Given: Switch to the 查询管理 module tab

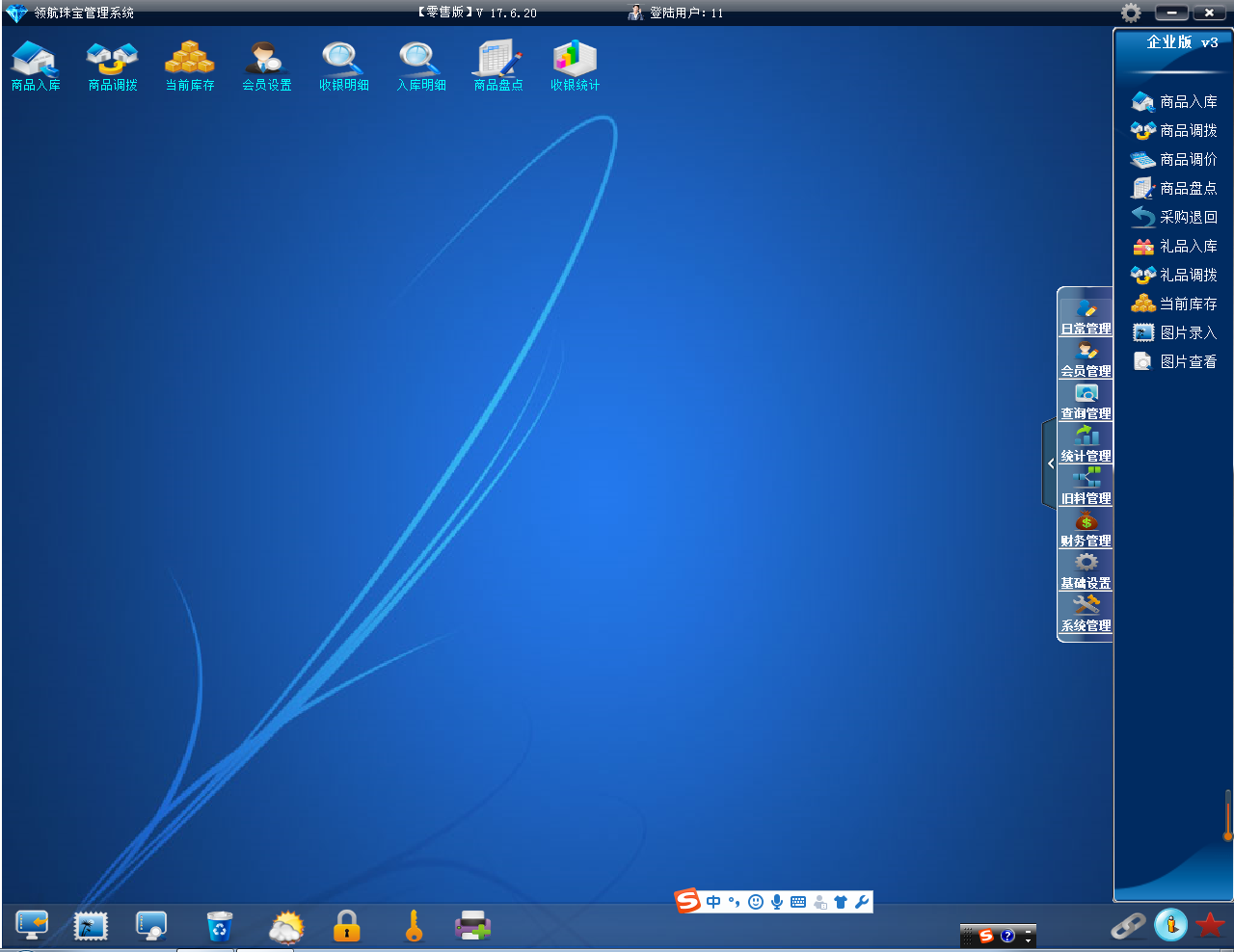Looking at the screenshot, I should click(x=1086, y=402).
